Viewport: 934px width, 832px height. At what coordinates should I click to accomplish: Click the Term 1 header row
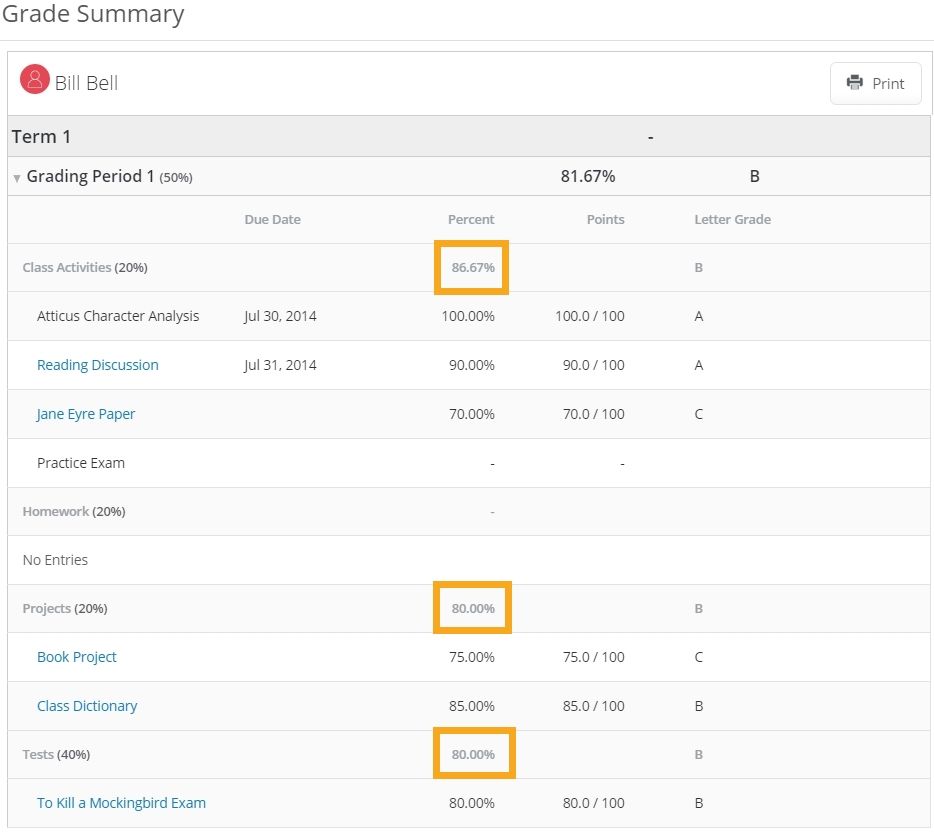coord(41,137)
